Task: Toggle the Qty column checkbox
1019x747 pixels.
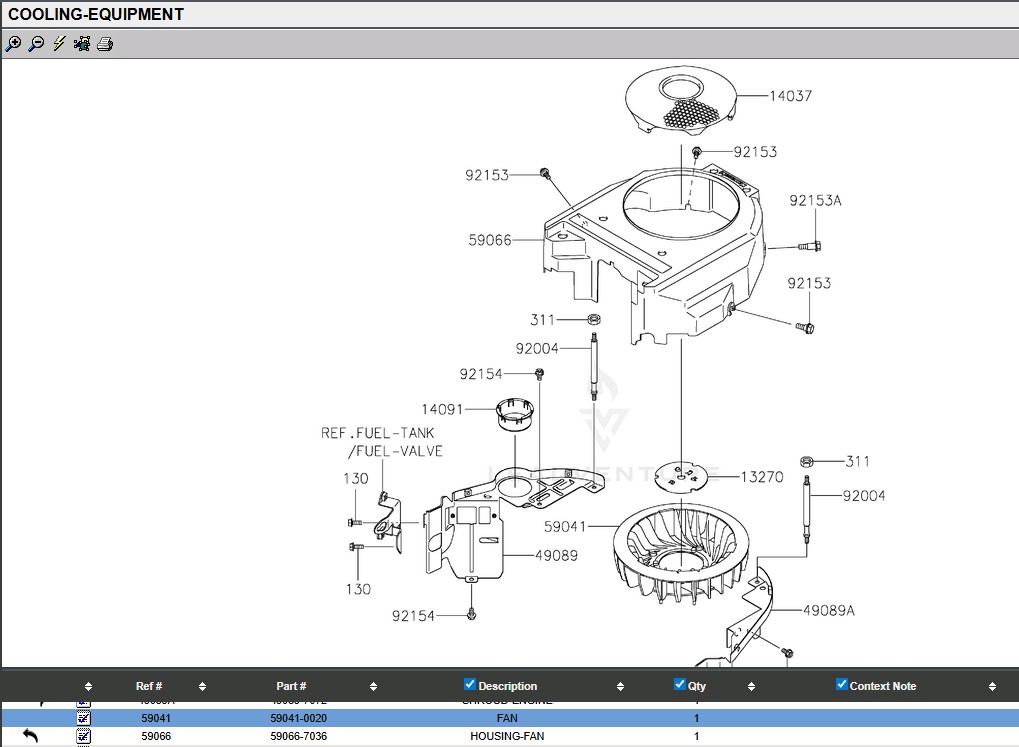Action: click(x=680, y=685)
